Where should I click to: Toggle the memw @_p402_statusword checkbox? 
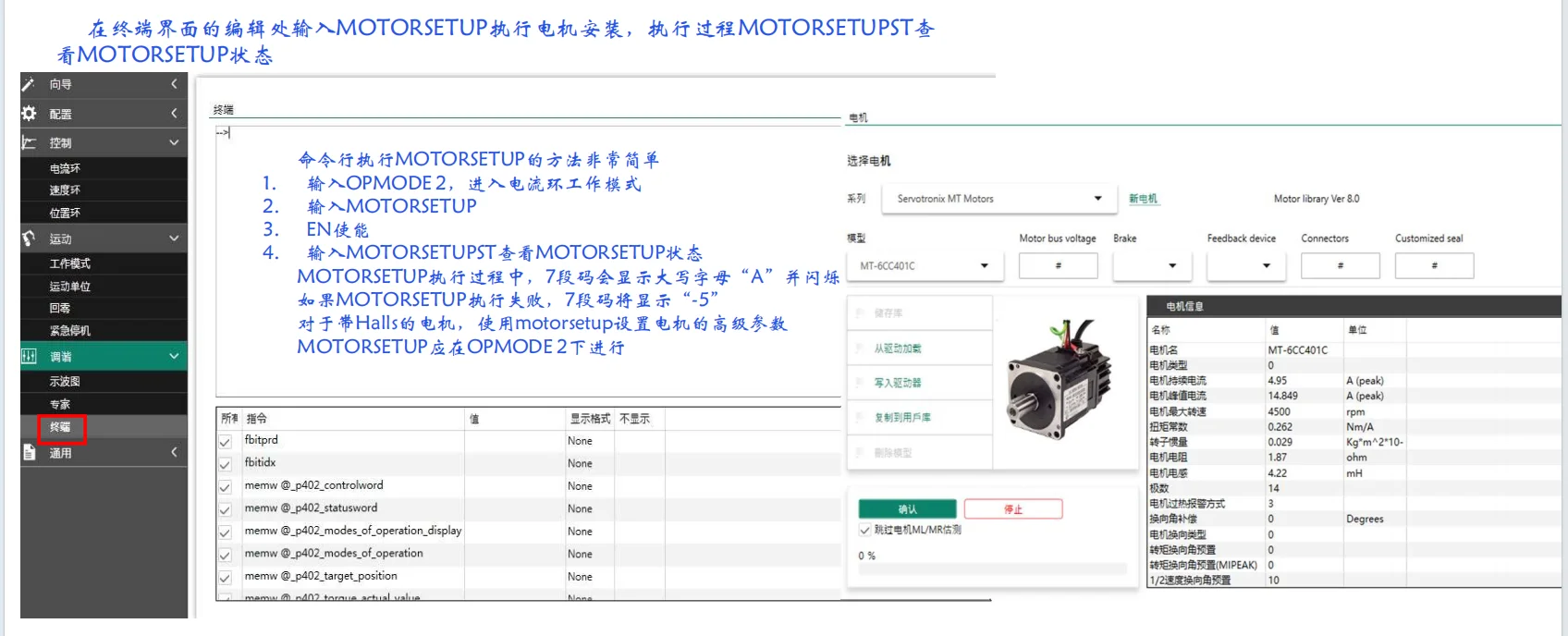tap(225, 510)
